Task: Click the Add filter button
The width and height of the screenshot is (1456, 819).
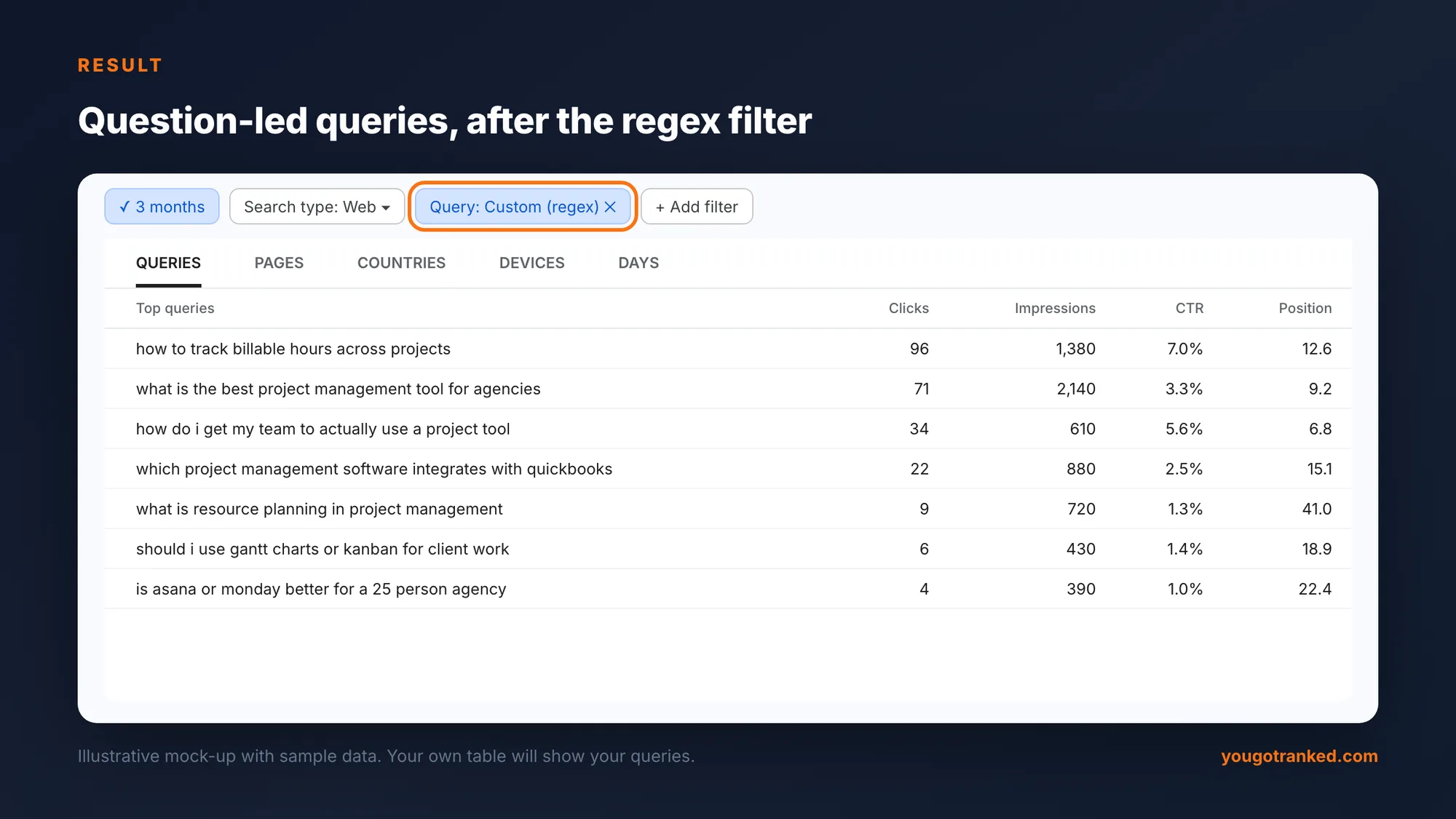Action: tap(697, 207)
